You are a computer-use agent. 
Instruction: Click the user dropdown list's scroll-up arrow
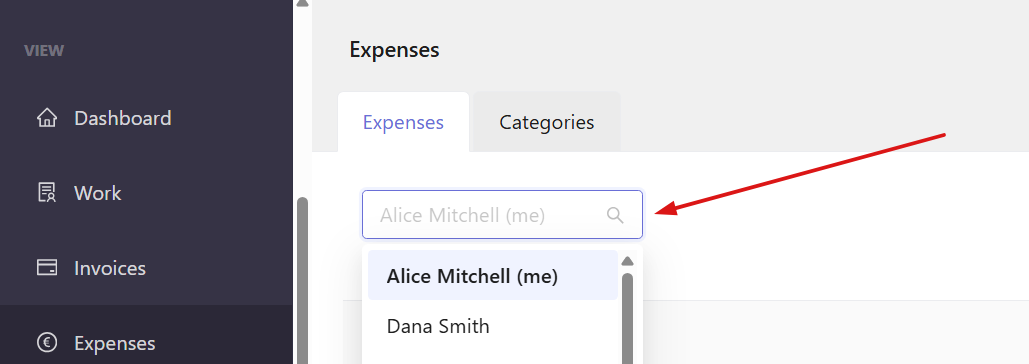(627, 261)
